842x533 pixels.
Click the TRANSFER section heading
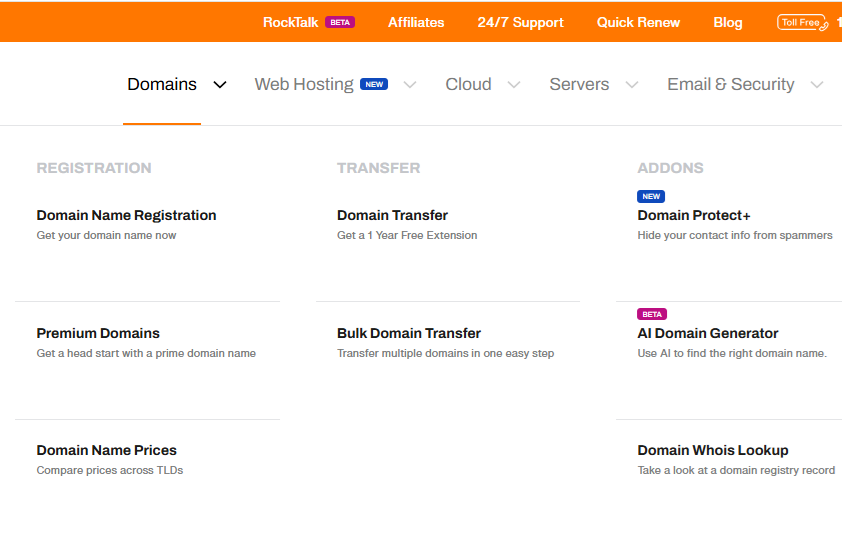click(x=379, y=168)
